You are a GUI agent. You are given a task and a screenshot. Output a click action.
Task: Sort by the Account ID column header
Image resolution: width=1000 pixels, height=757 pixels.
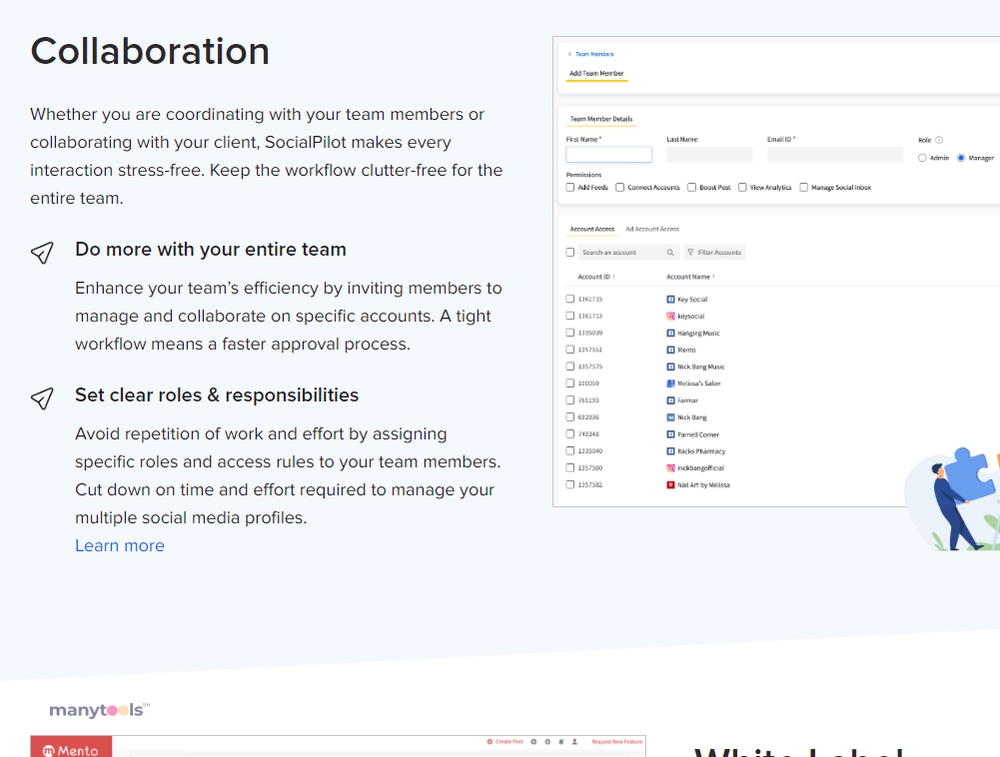[x=596, y=277]
